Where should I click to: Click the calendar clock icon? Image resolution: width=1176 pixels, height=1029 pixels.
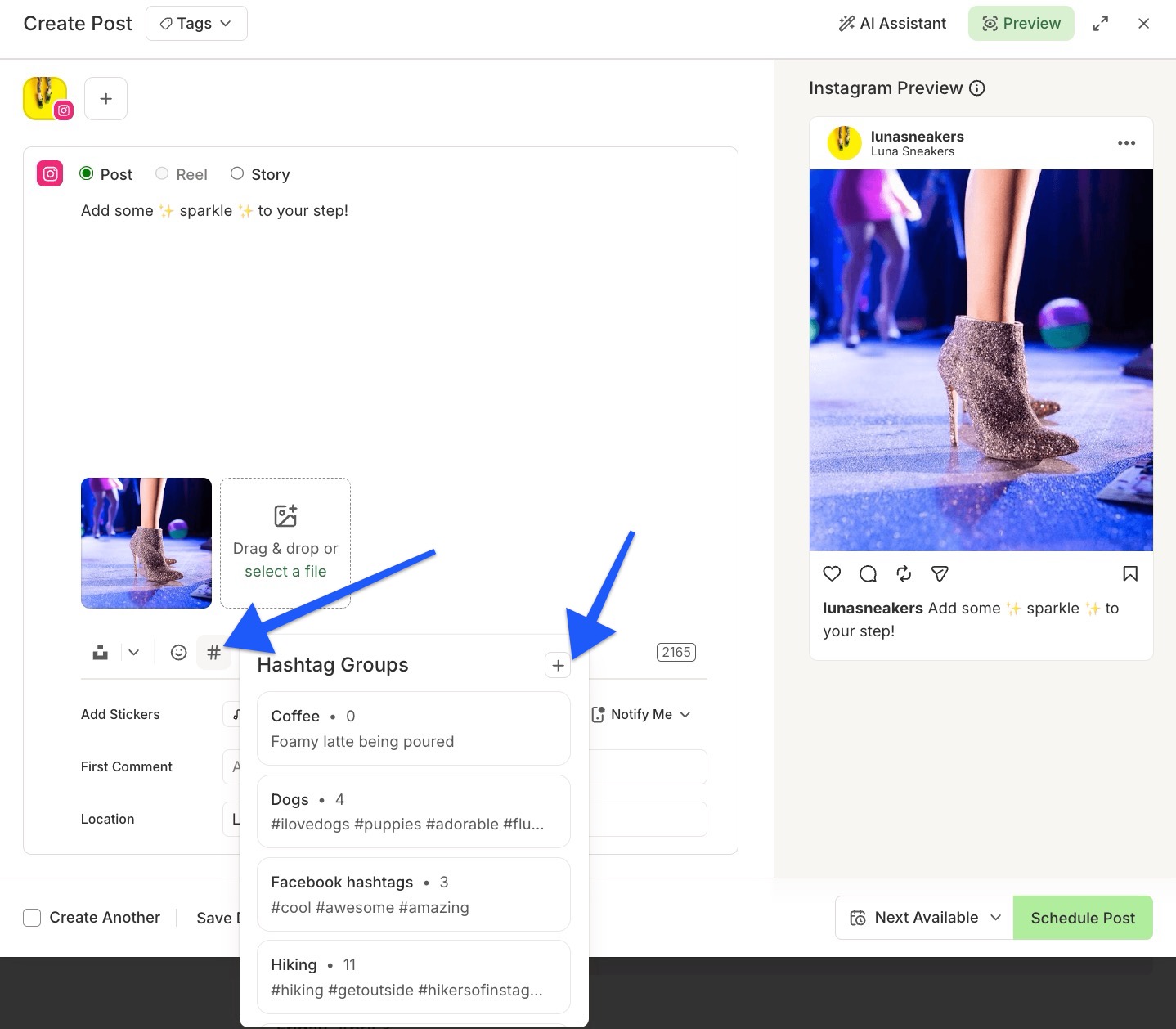858,918
